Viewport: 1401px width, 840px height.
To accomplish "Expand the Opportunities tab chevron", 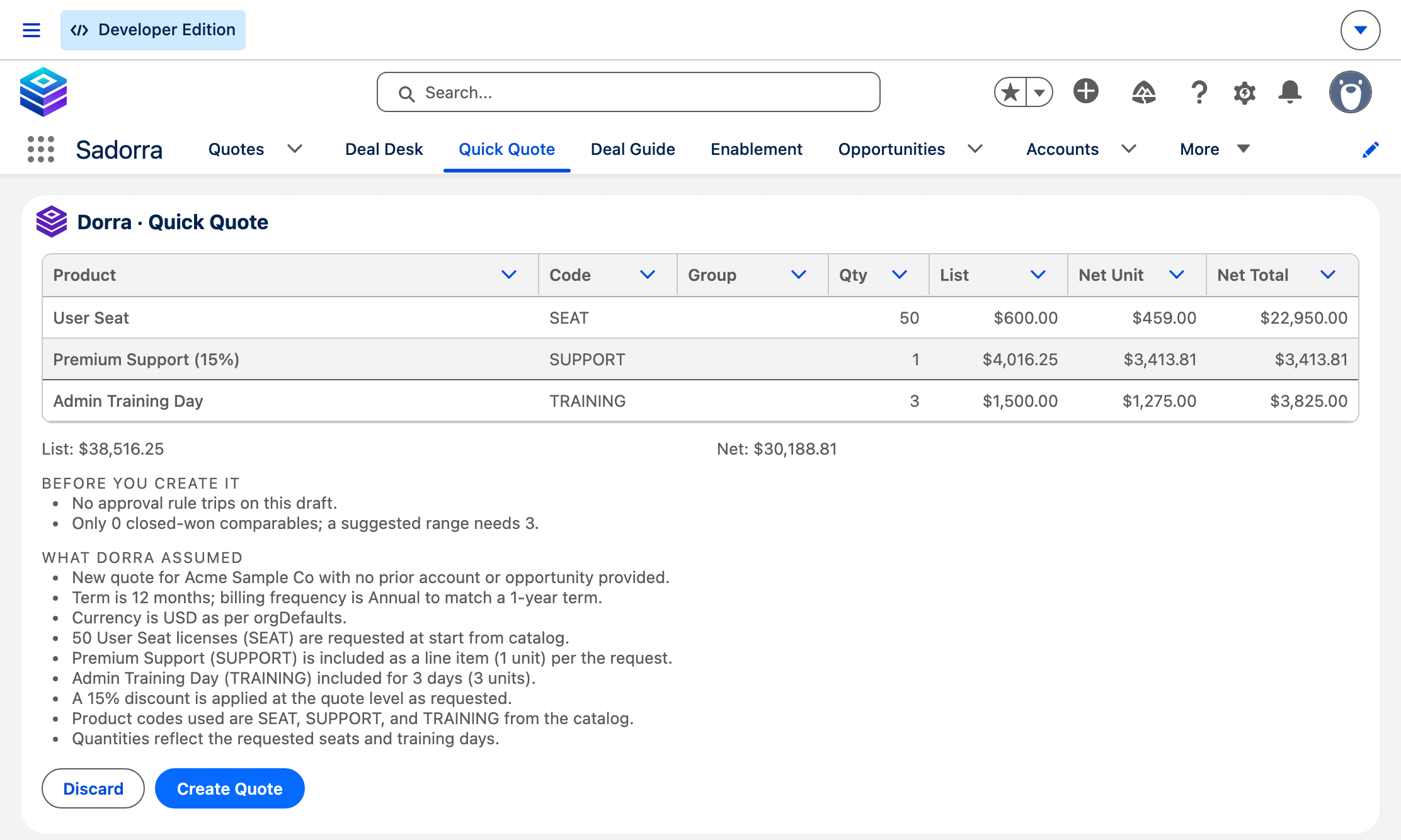I will (975, 149).
